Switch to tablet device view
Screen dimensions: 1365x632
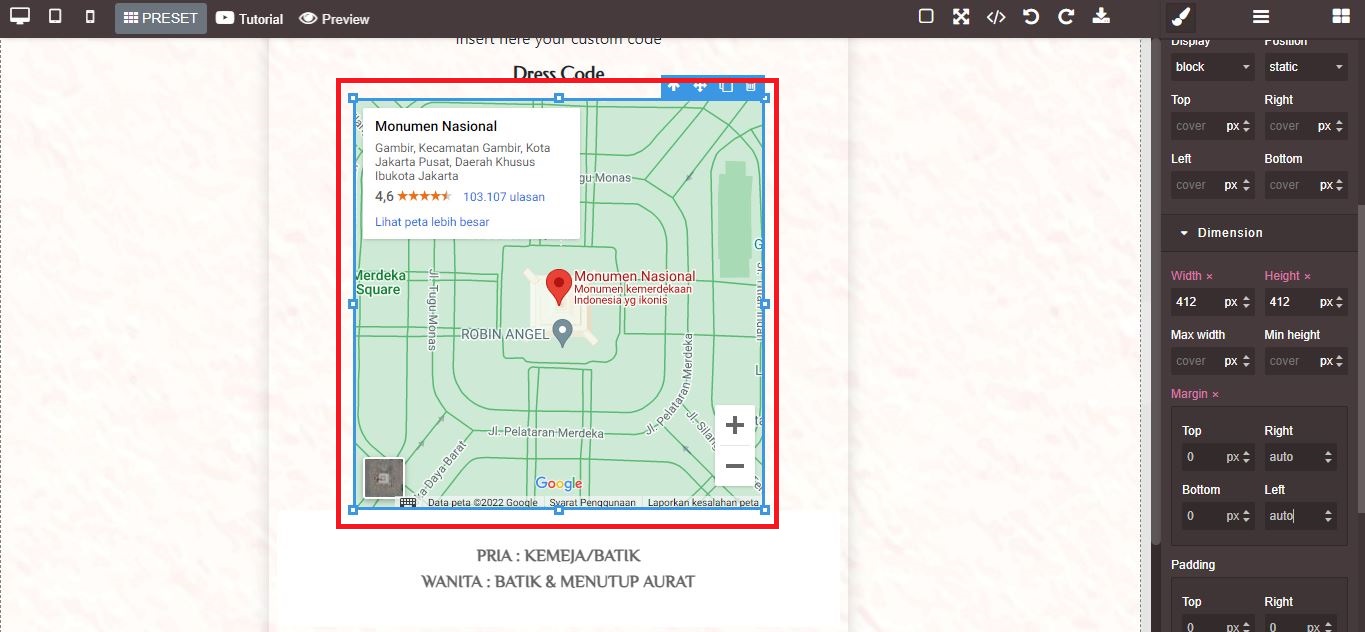click(56, 17)
